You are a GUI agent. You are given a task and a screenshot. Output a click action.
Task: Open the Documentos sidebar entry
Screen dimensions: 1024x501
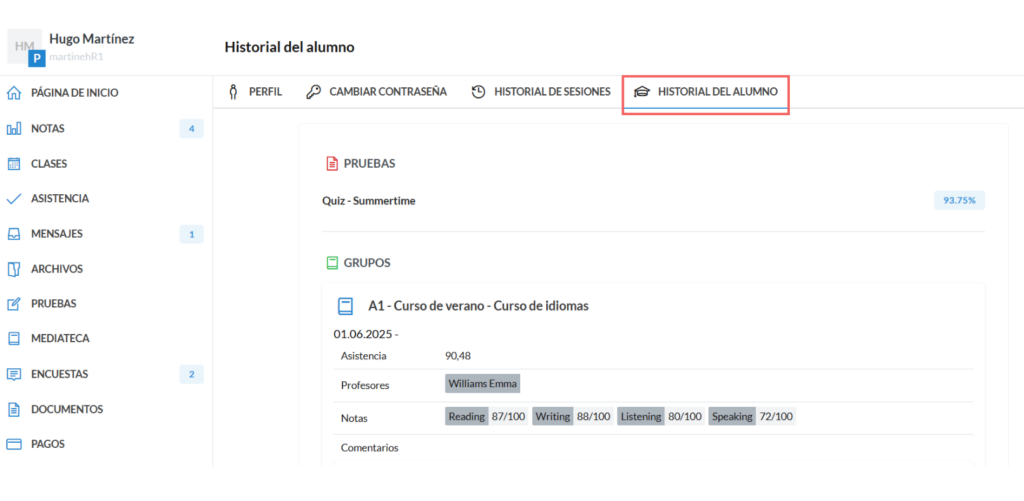pyautogui.click(x=66, y=409)
